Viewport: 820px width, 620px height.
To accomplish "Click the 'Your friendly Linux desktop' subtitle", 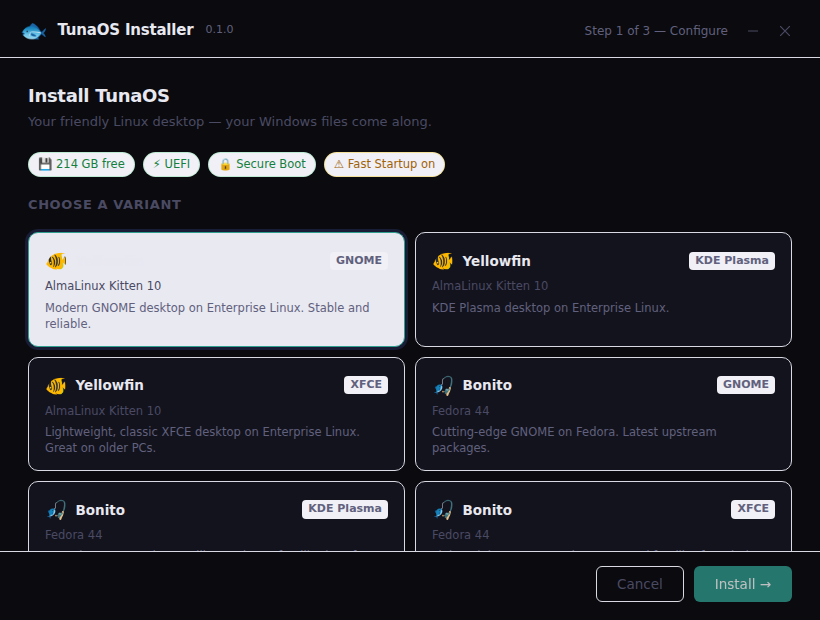I will (x=230, y=122).
